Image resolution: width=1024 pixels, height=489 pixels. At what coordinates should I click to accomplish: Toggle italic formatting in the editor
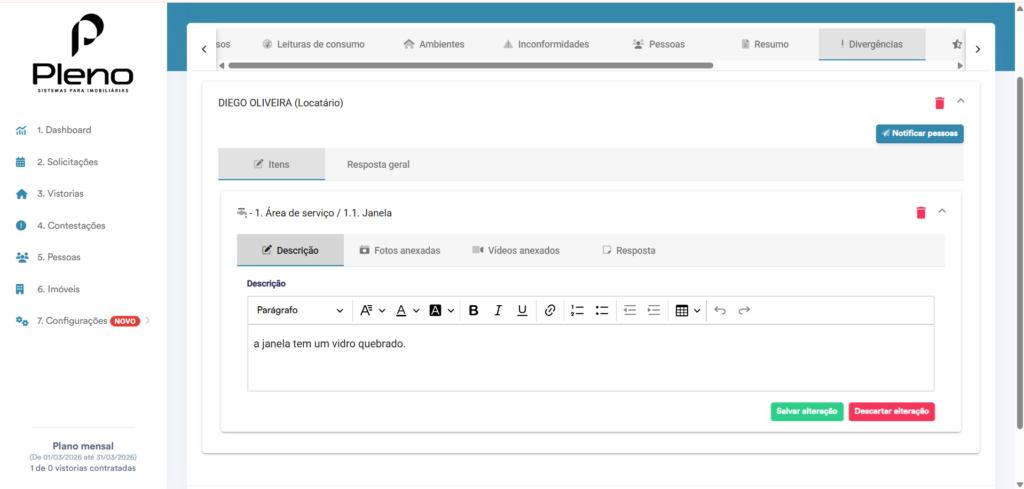coord(498,310)
